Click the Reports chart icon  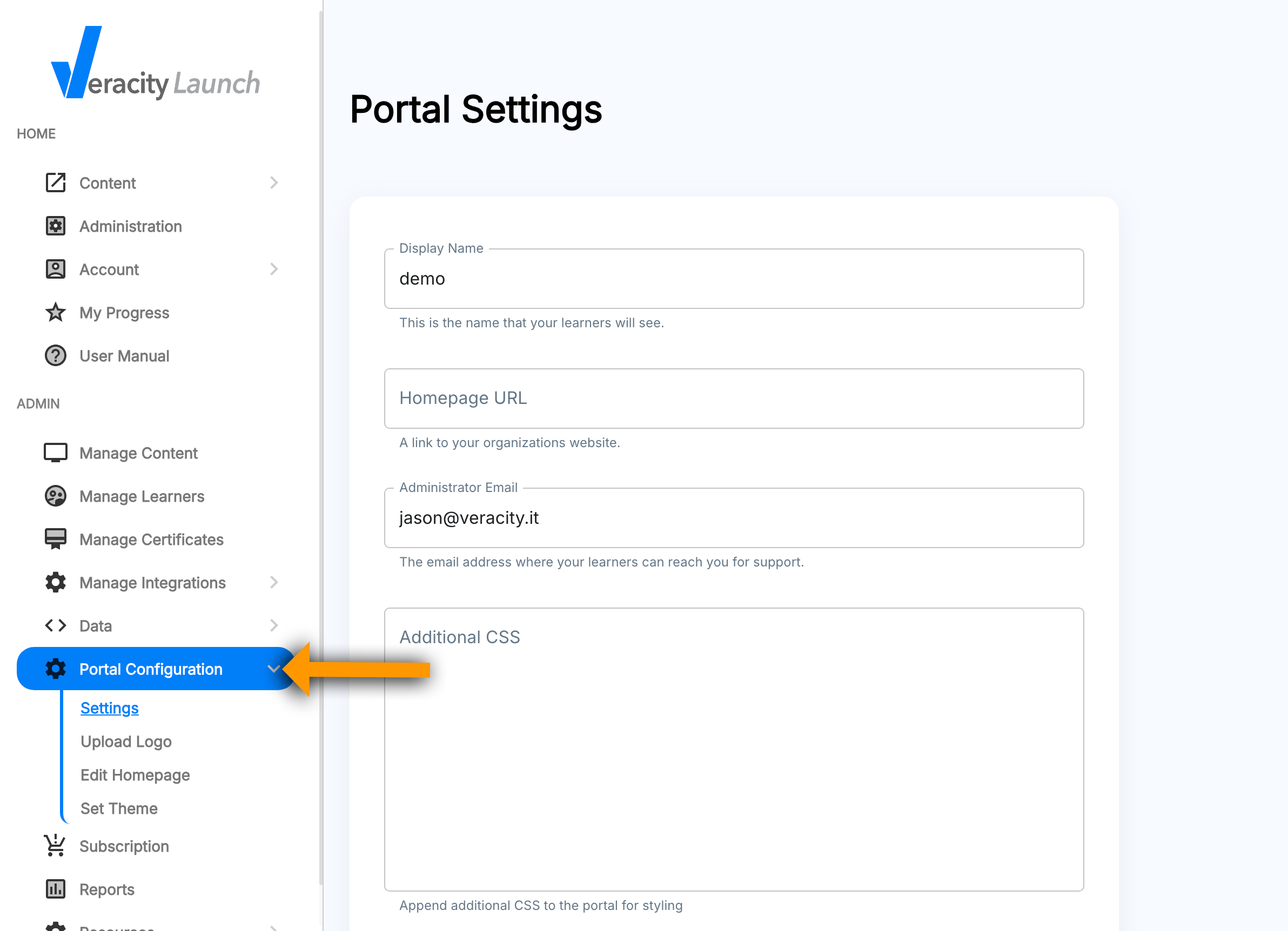tap(55, 888)
